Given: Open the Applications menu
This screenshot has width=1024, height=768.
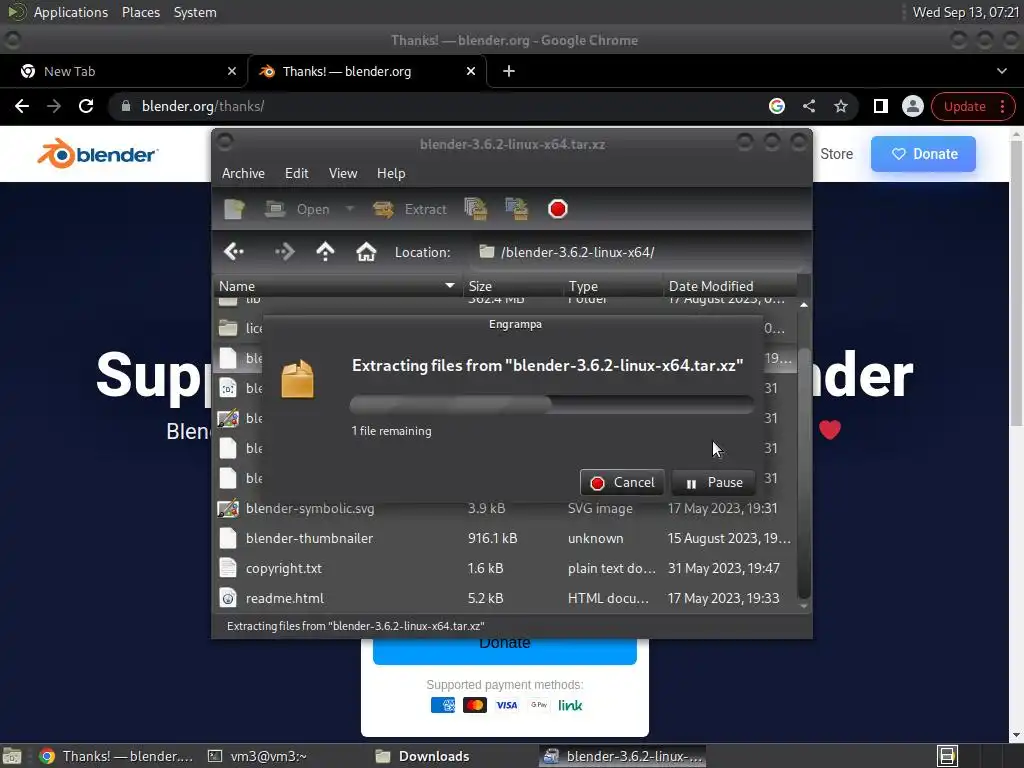Looking at the screenshot, I should tap(71, 12).
